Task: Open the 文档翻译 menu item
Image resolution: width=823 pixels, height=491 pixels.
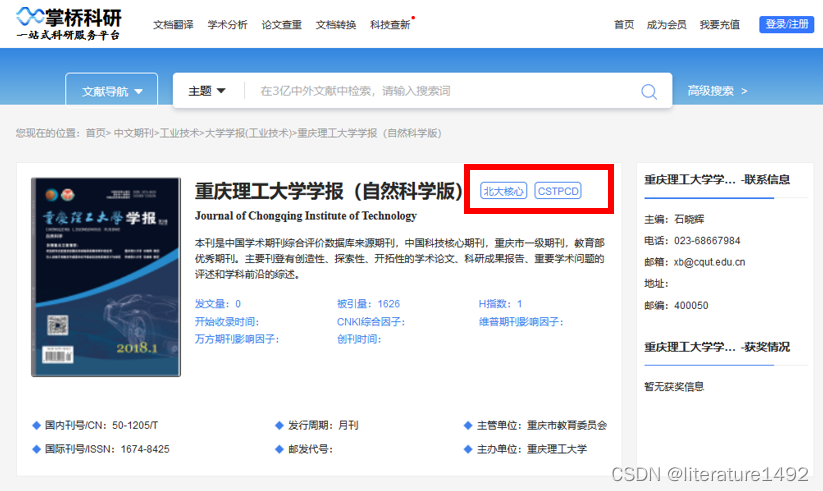Action: (x=173, y=25)
